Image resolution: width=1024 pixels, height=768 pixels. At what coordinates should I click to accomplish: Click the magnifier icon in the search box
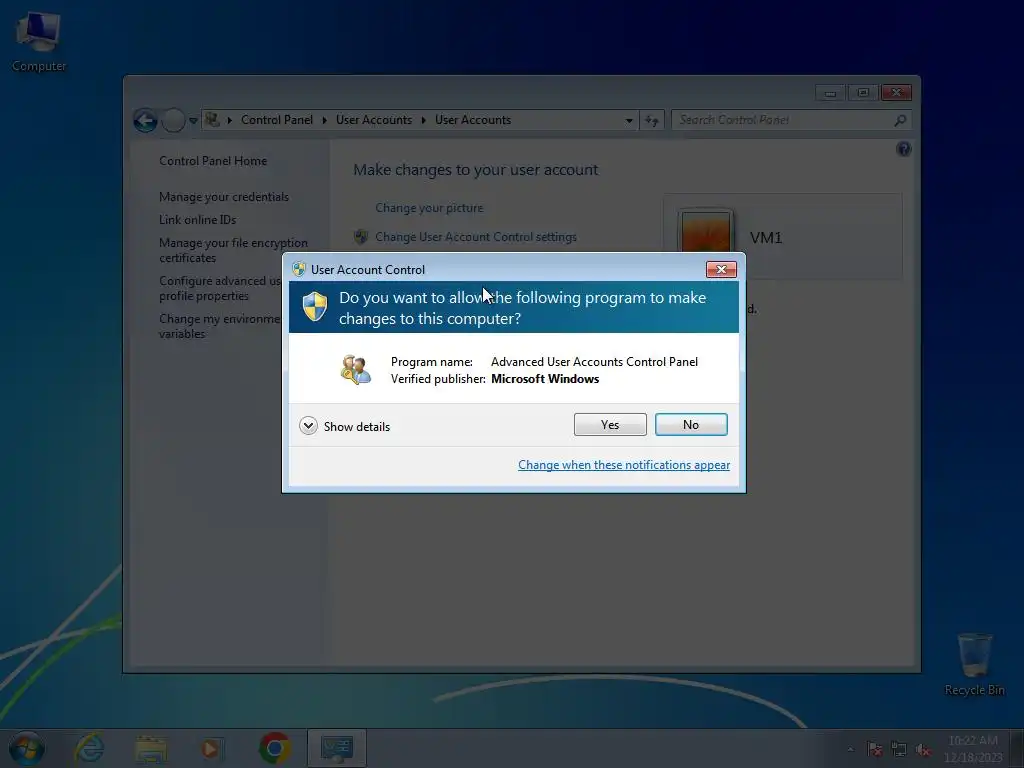[901, 120]
